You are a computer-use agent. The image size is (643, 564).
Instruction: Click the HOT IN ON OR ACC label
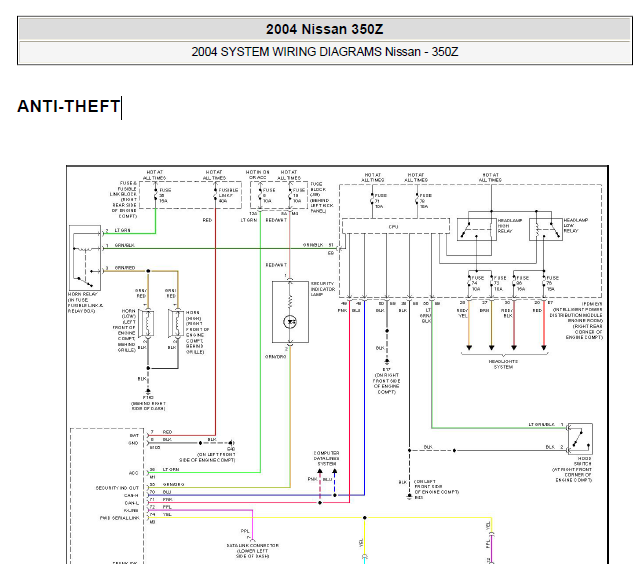click(258, 175)
